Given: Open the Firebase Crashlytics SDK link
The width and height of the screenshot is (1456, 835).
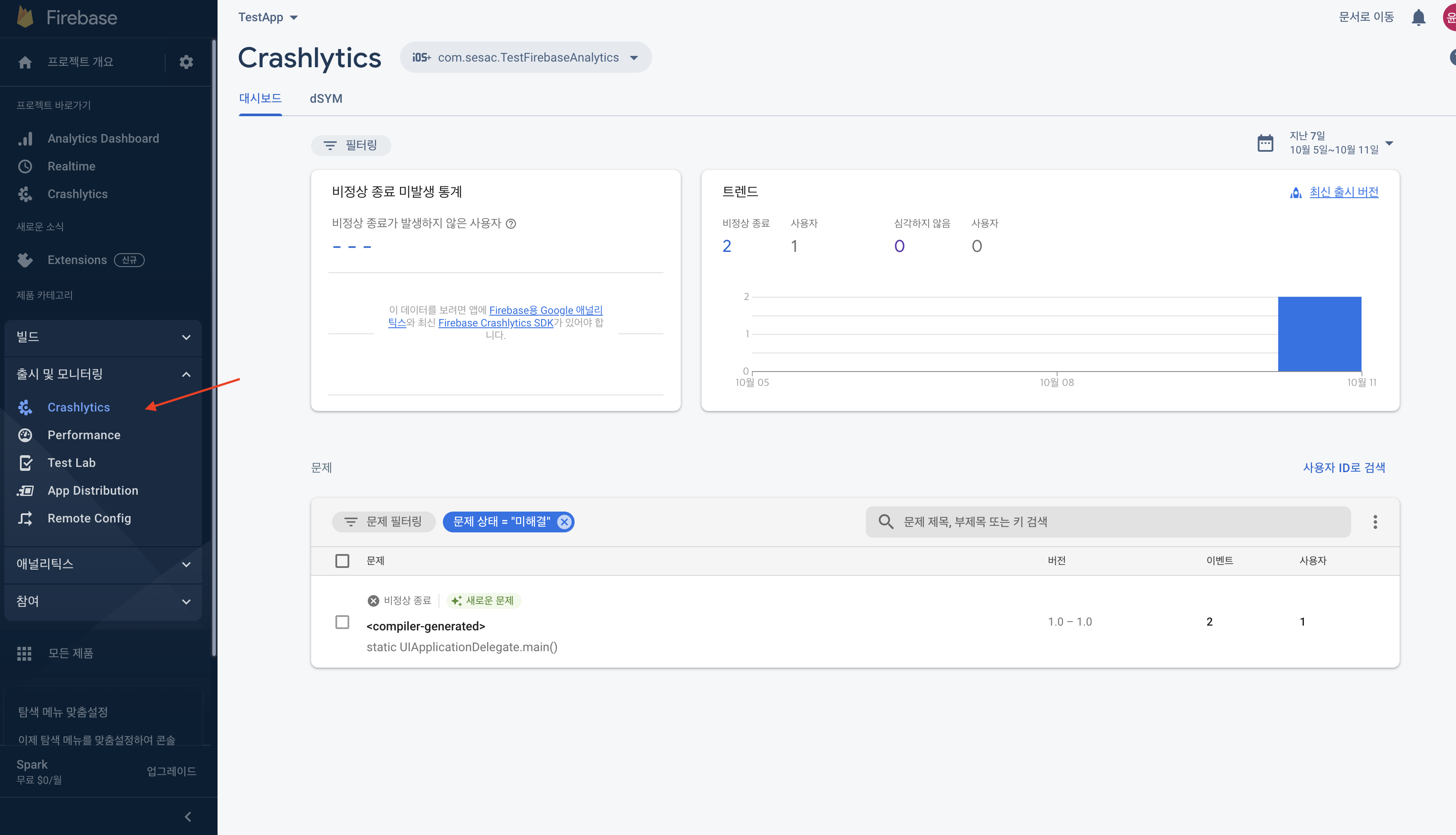Looking at the screenshot, I should pyautogui.click(x=495, y=323).
